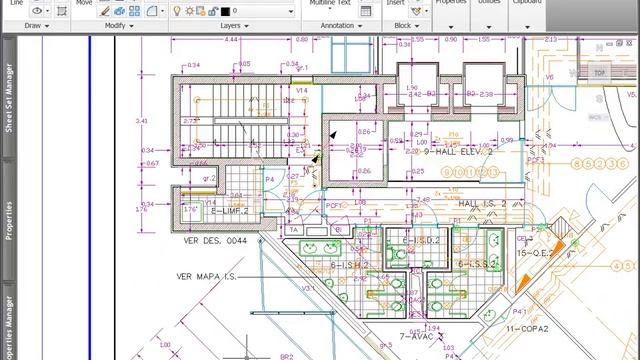Open the Fillet tool dropdown arrow
640x360 pixels.
(162, 11)
